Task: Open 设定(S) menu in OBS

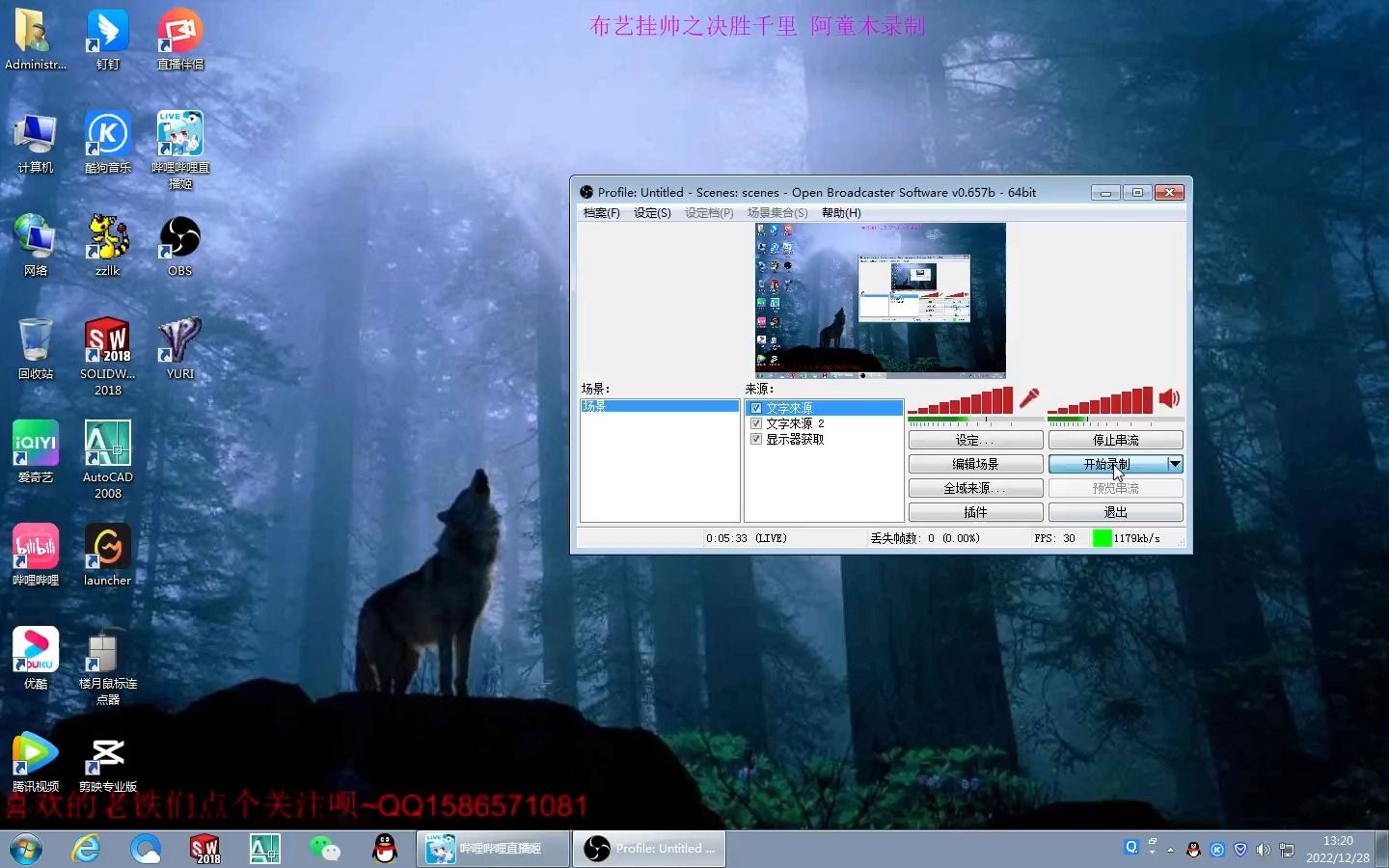Action: [652, 213]
